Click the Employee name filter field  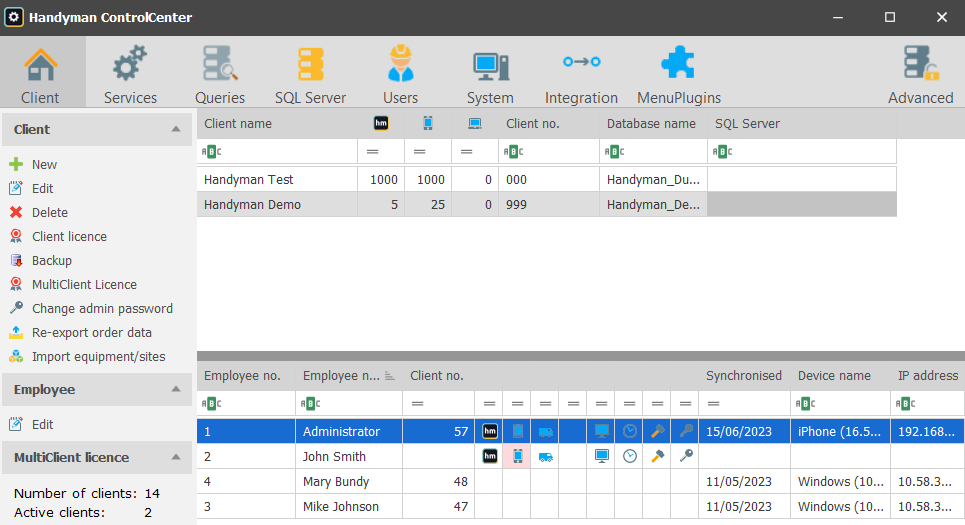tap(349, 404)
